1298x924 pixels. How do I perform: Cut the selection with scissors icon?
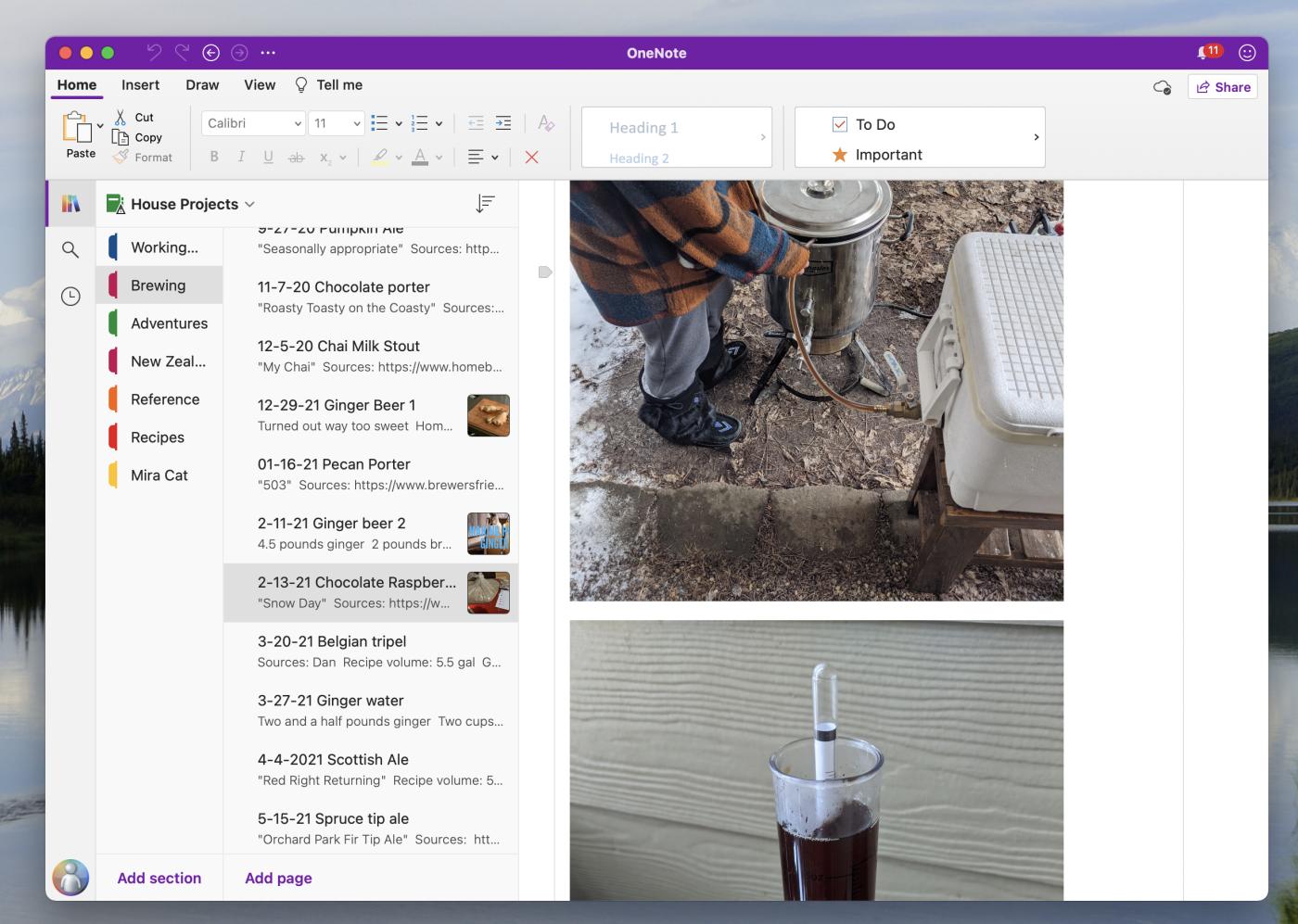(x=121, y=117)
